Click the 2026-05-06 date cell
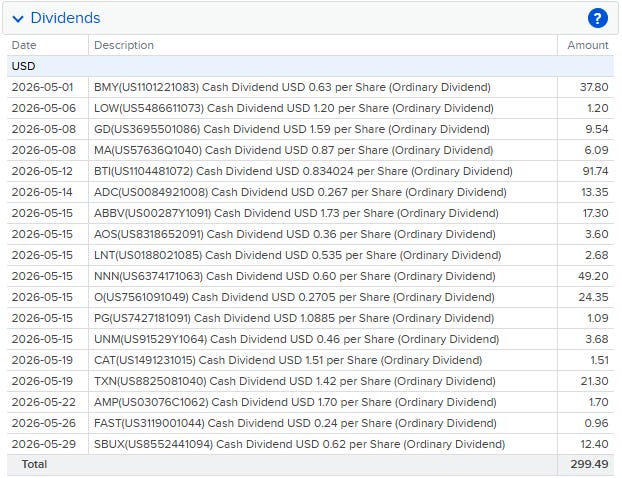The image size is (622, 478). [44, 108]
